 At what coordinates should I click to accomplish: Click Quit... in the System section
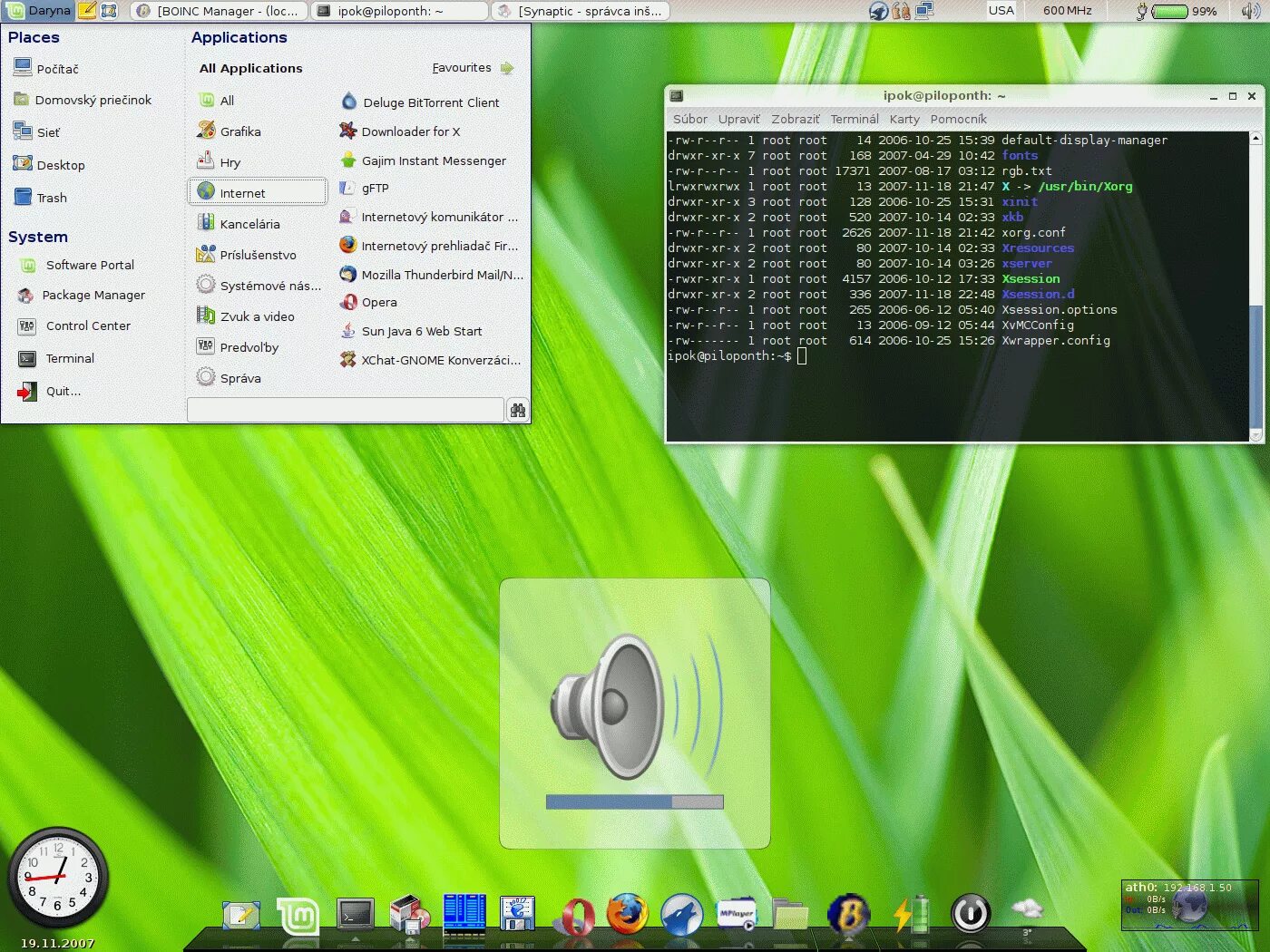(50, 391)
